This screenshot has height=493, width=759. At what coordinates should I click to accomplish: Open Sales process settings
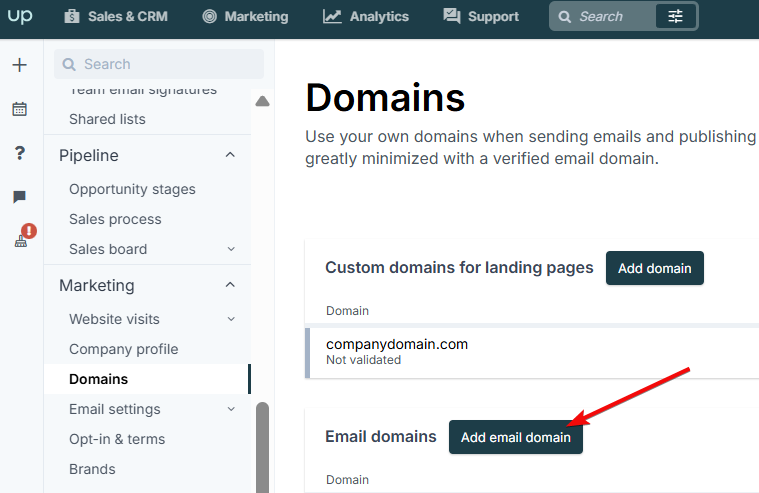115,219
